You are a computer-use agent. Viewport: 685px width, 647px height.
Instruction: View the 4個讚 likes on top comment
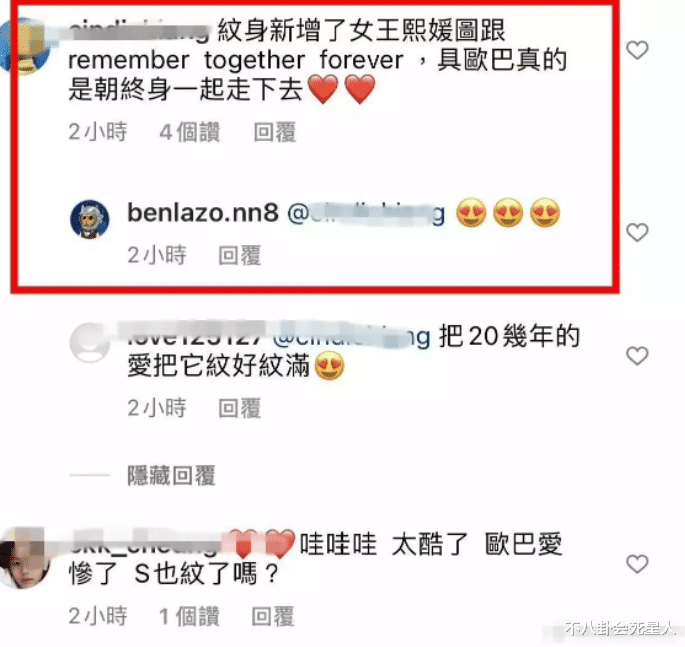click(x=189, y=132)
